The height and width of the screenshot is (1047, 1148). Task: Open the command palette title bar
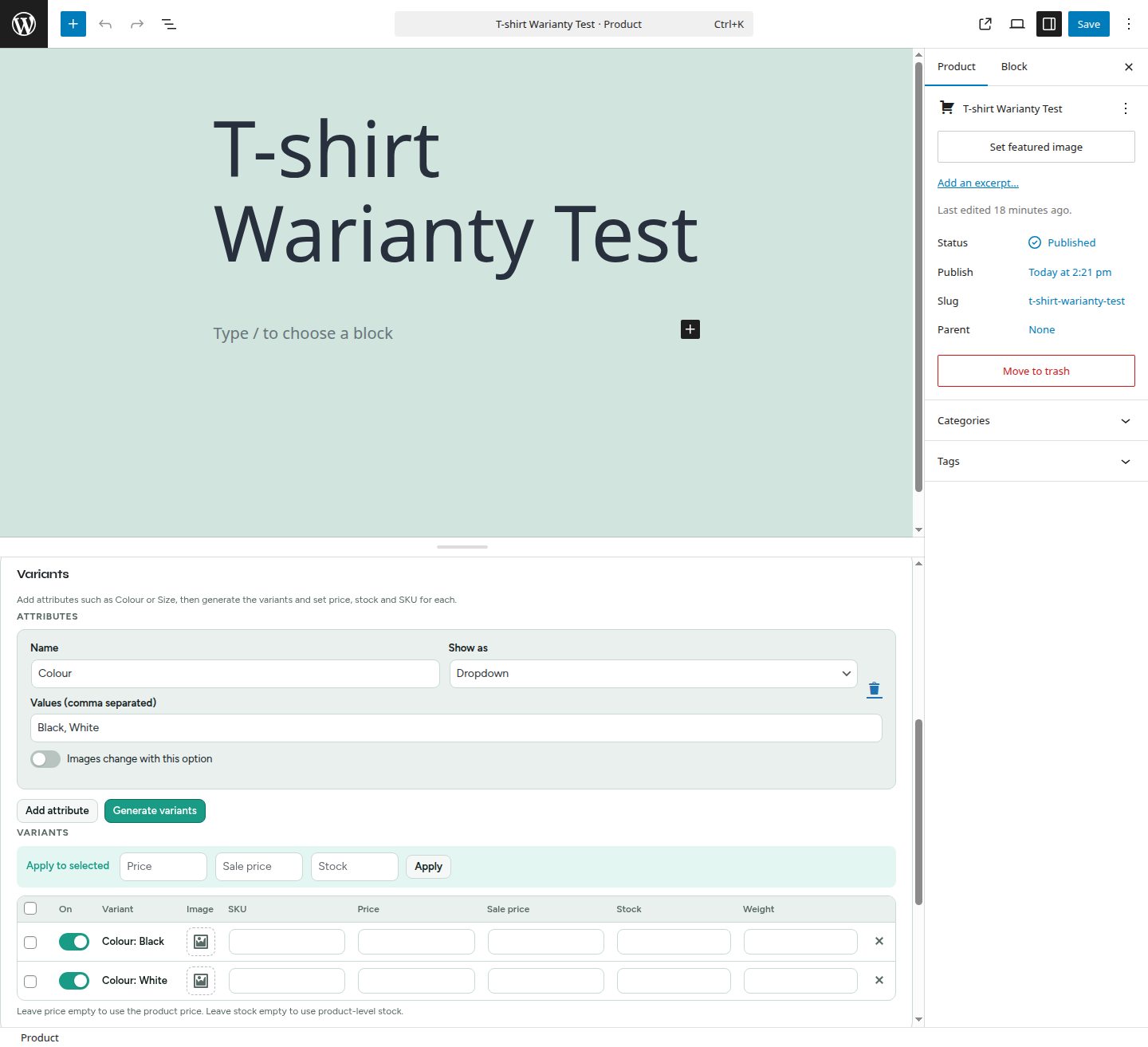[574, 24]
